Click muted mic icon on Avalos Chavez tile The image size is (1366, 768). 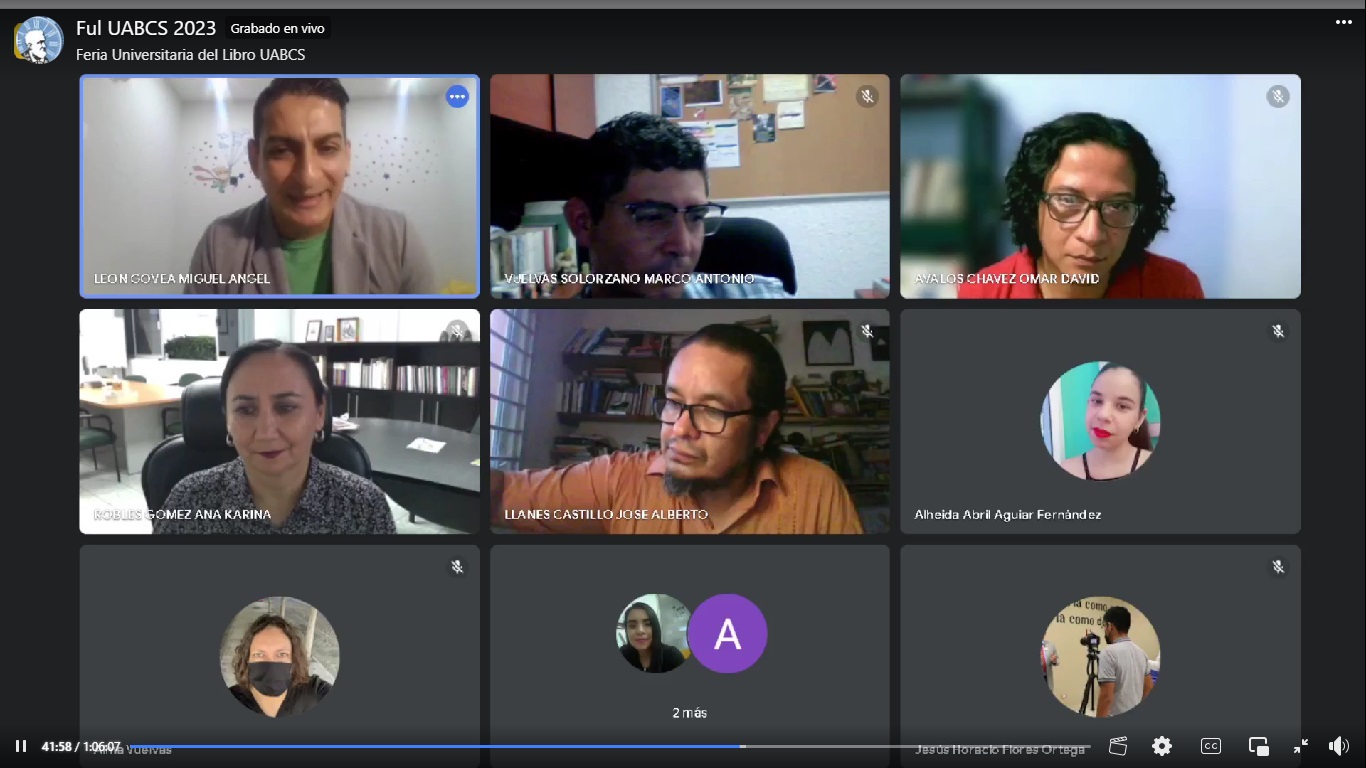(x=1277, y=96)
